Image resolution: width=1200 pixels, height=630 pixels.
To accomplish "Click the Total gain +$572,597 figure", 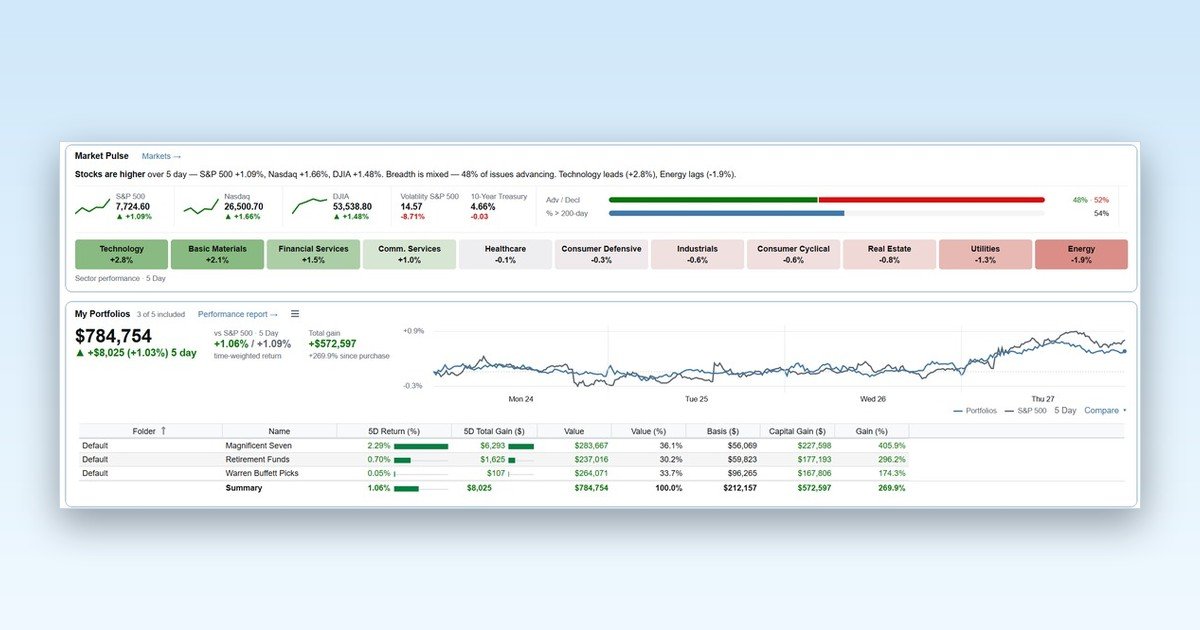I will (x=332, y=344).
